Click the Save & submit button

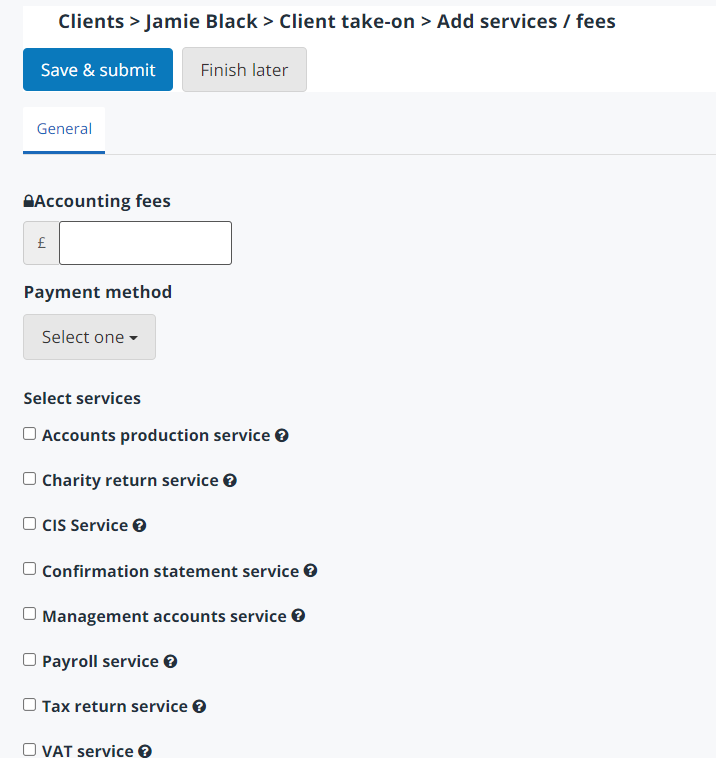[x=98, y=70]
